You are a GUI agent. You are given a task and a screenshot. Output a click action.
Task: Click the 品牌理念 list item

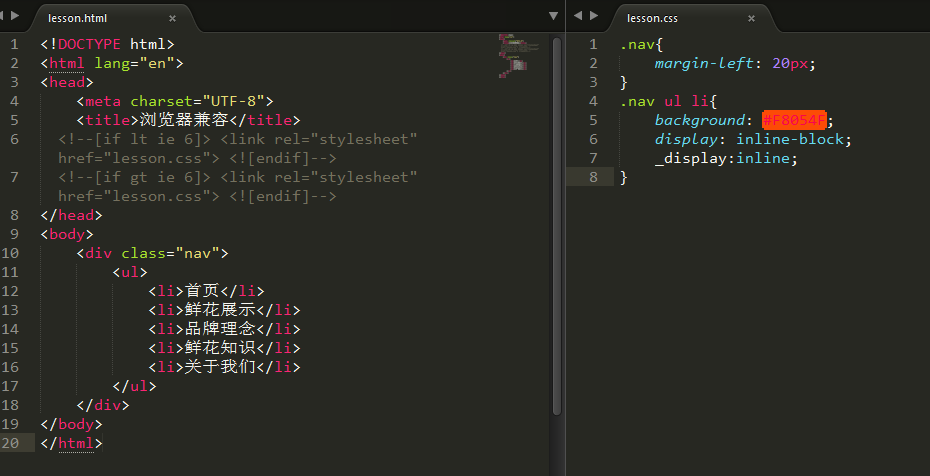coord(224,329)
